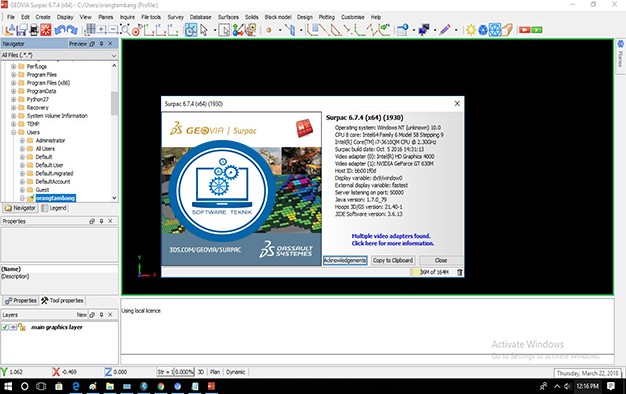Click the gradient percentage input field

pos(184,372)
